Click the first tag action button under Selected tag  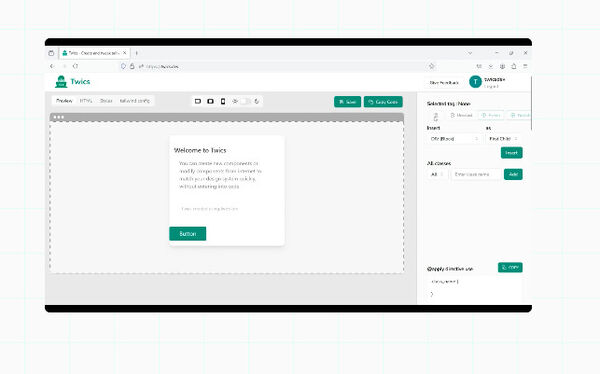pos(461,115)
